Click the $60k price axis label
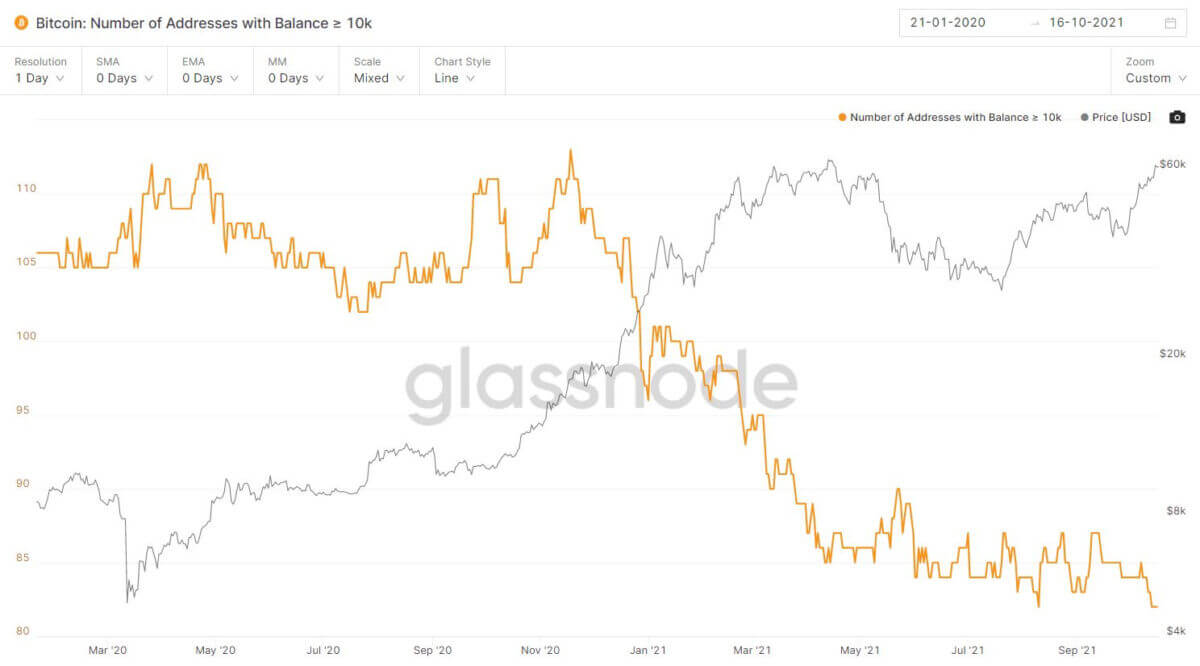 1172,164
